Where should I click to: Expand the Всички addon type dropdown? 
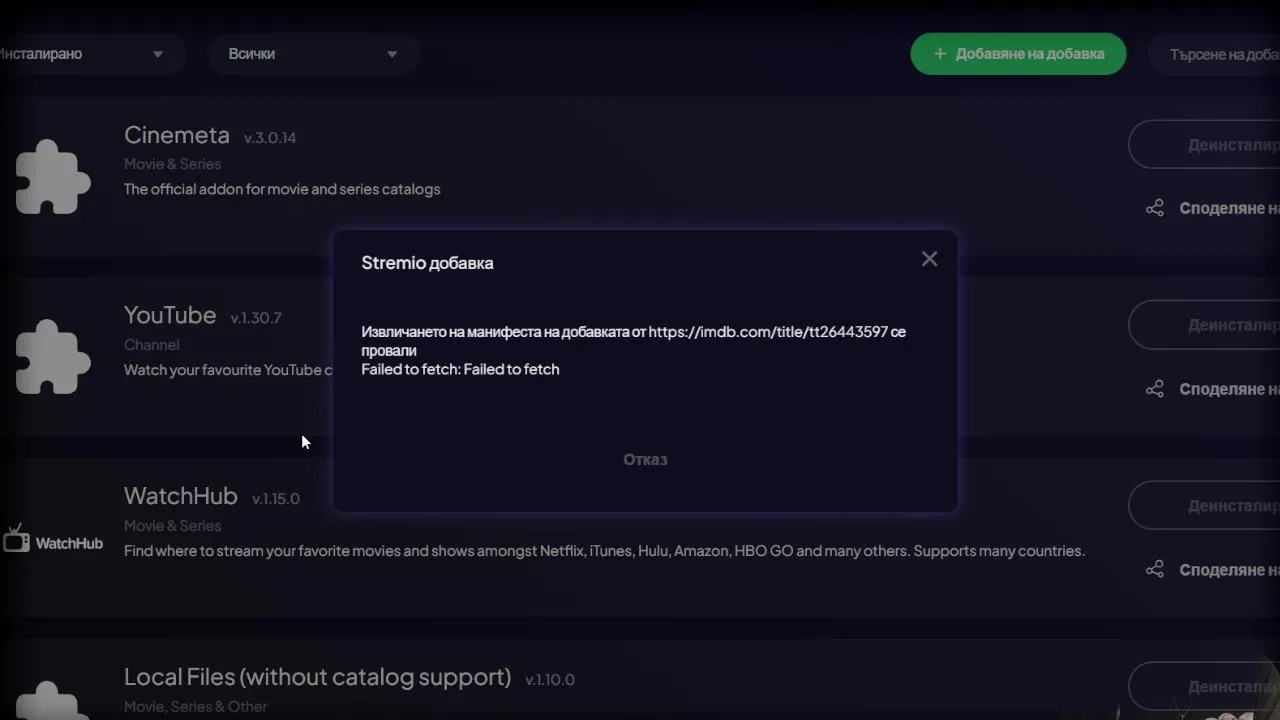point(312,54)
